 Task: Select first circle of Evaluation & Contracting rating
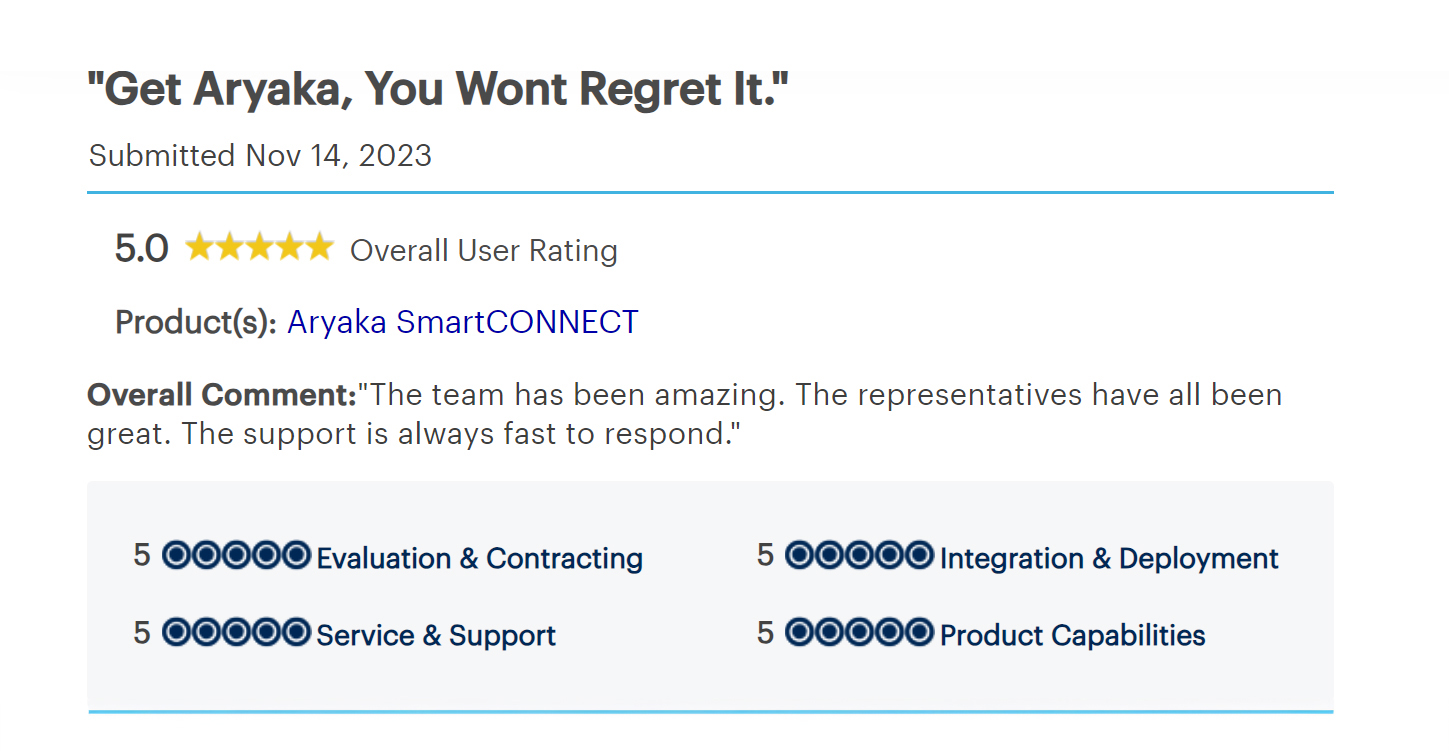(x=177, y=555)
